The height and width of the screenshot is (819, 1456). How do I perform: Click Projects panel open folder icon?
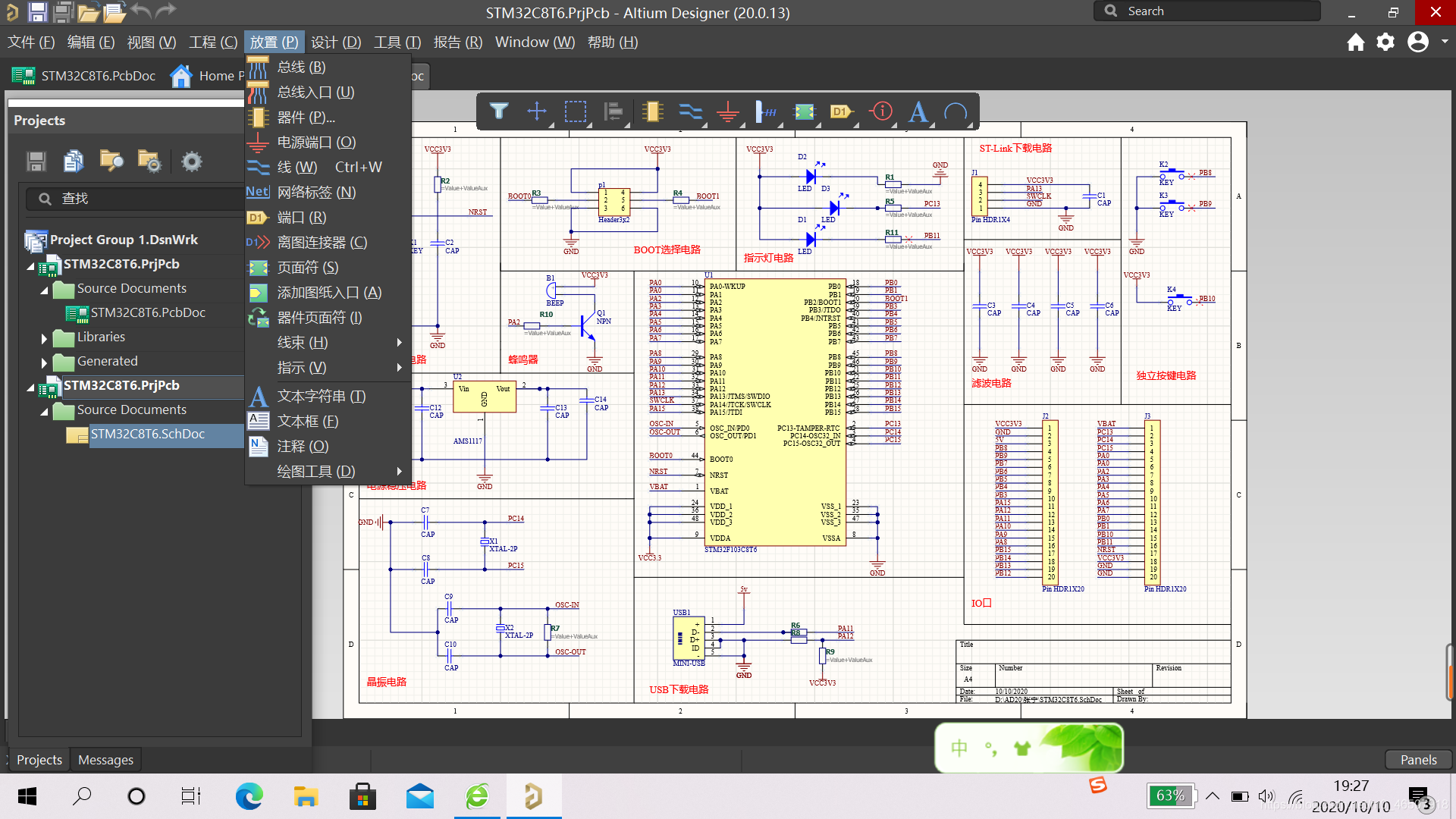tap(111, 162)
